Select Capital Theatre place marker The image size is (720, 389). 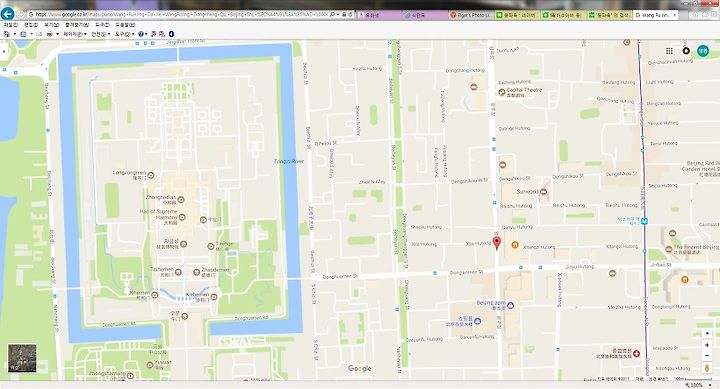[x=502, y=92]
